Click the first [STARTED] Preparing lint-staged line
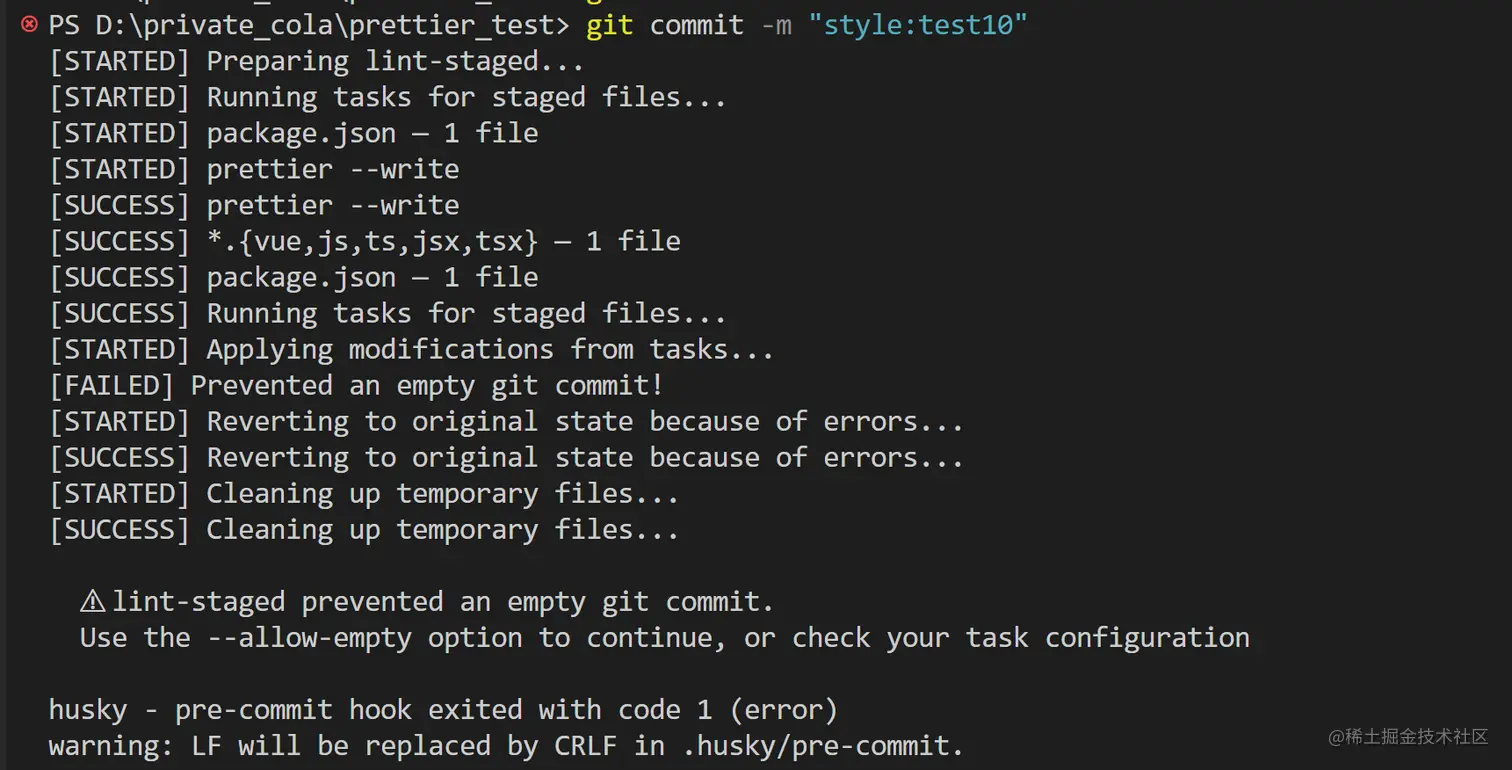1512x770 pixels. (x=316, y=62)
